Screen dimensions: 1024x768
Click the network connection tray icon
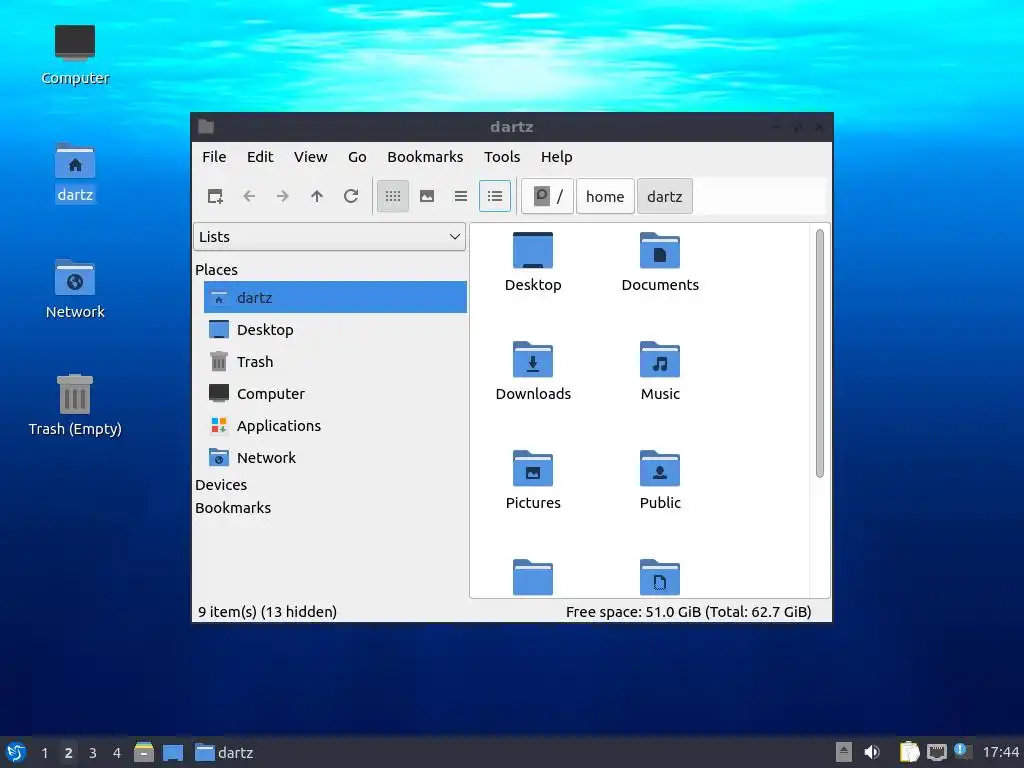coord(937,752)
